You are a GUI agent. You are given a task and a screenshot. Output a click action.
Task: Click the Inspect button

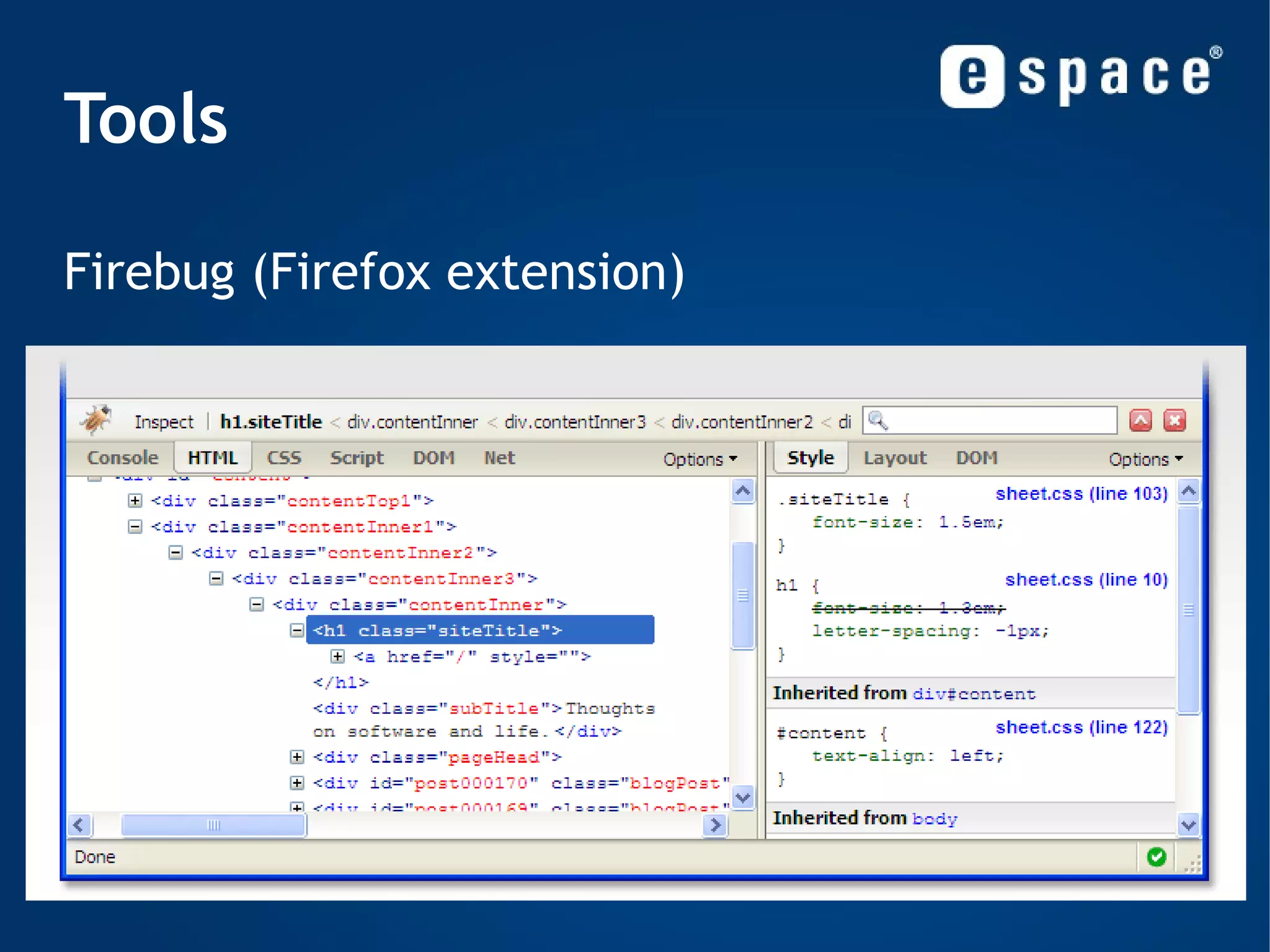(164, 422)
